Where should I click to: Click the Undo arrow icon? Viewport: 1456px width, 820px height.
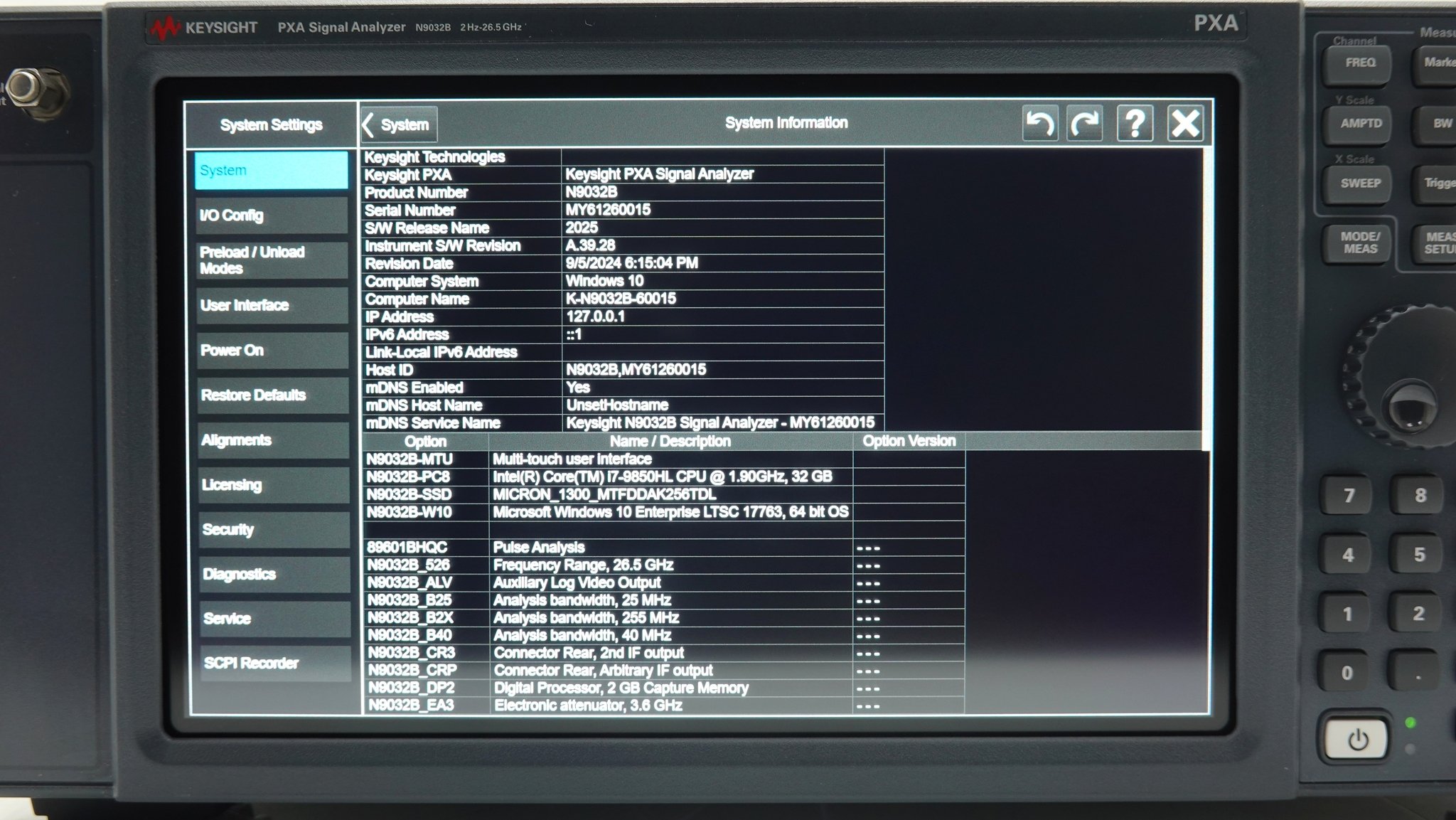(x=1039, y=124)
